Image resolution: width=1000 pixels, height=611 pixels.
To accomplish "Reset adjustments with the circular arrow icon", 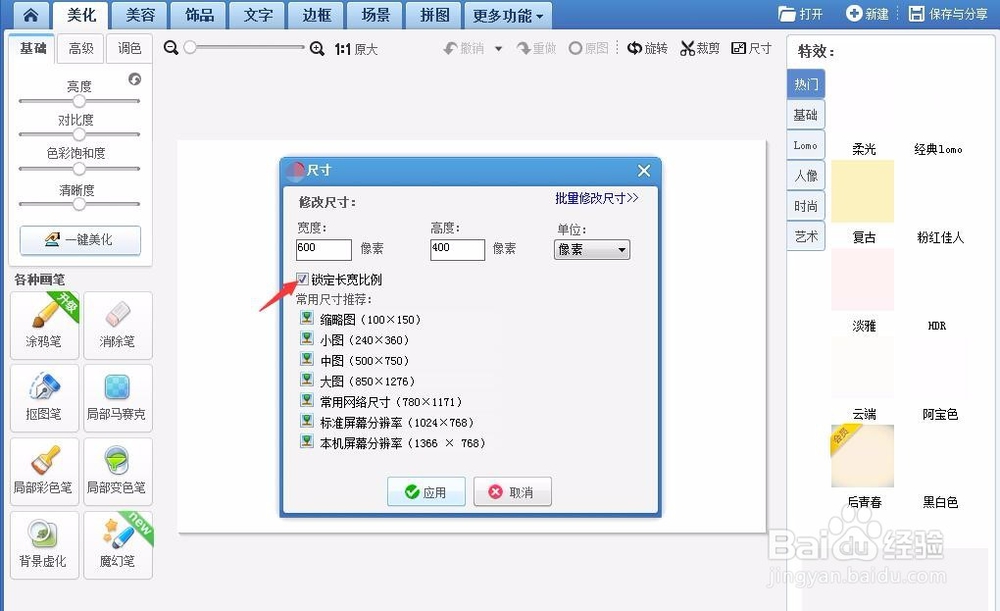I will (x=135, y=79).
